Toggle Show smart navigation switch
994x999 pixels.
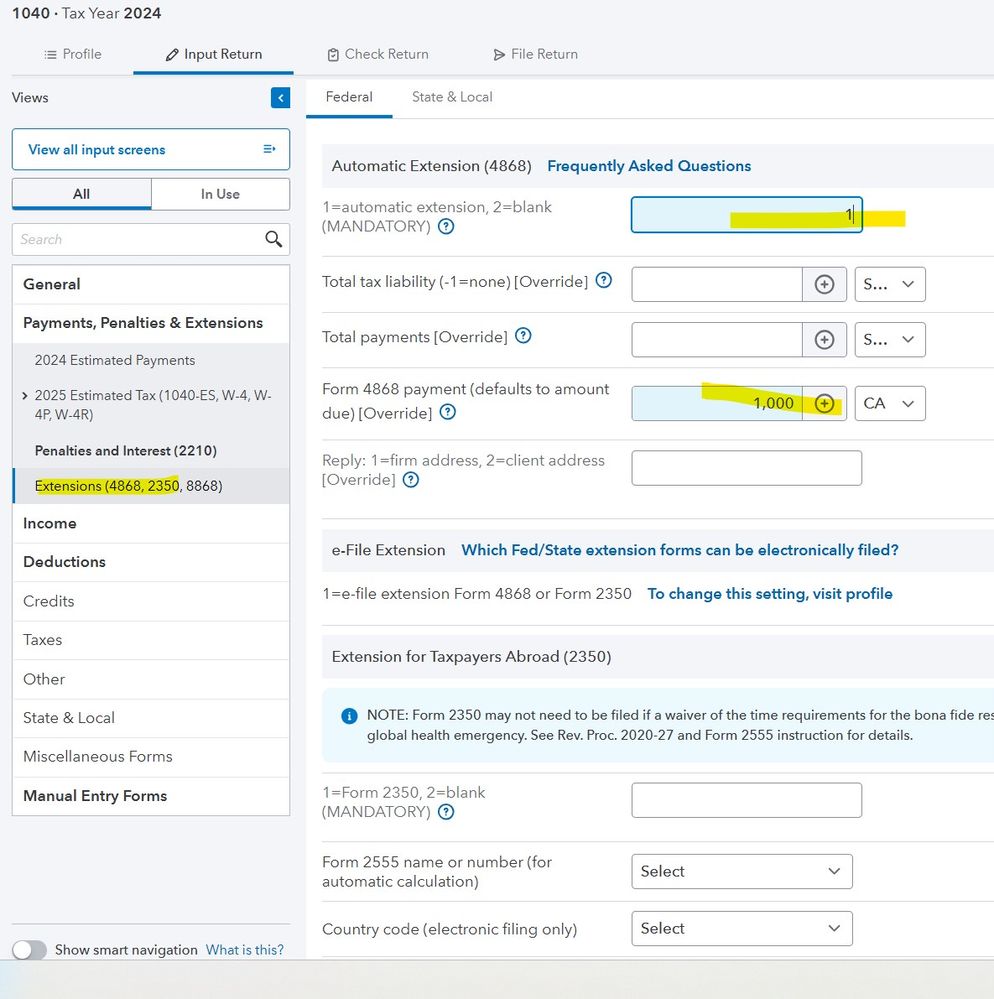tap(30, 950)
